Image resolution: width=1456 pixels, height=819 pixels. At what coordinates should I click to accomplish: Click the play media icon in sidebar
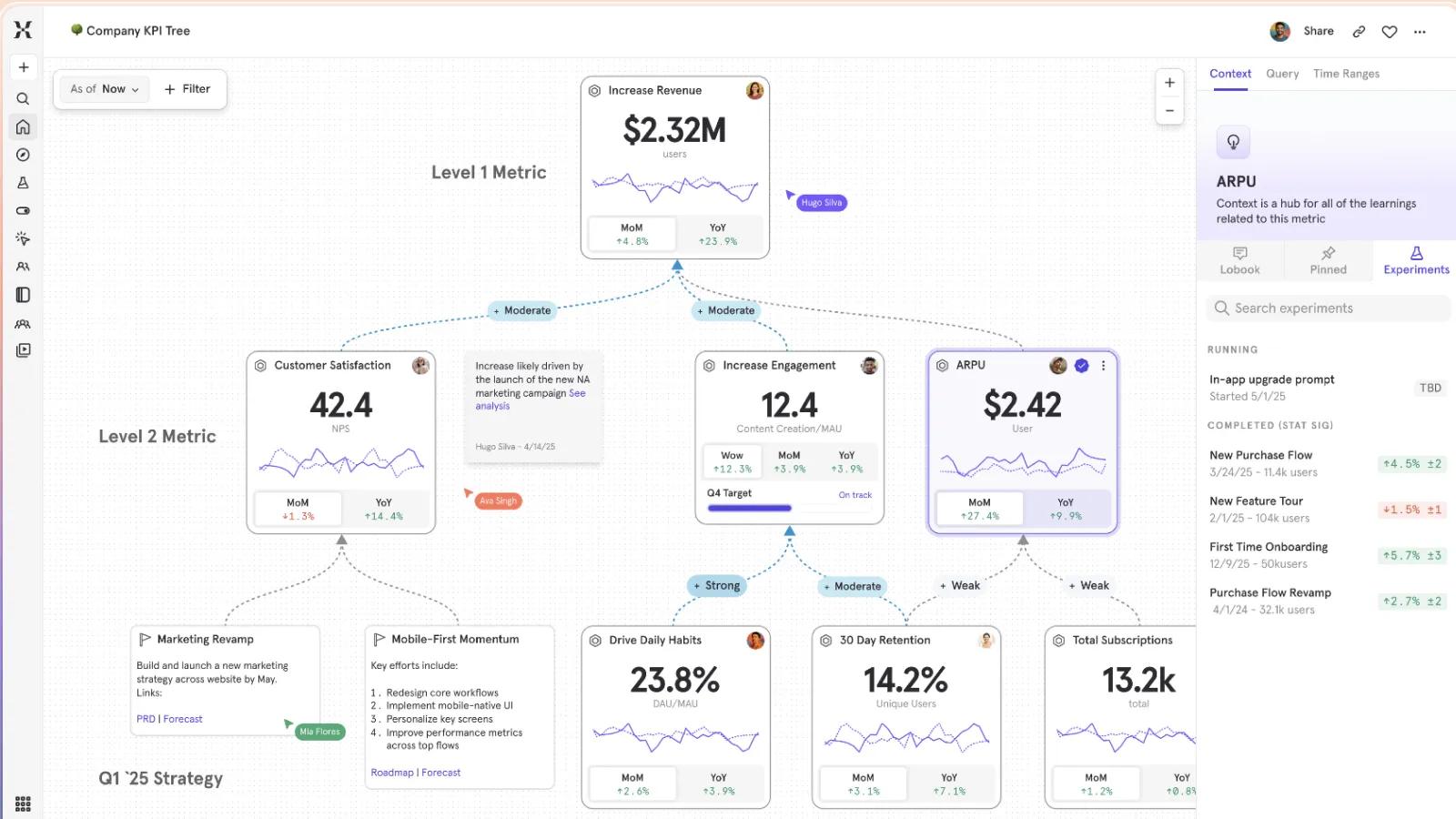click(24, 350)
